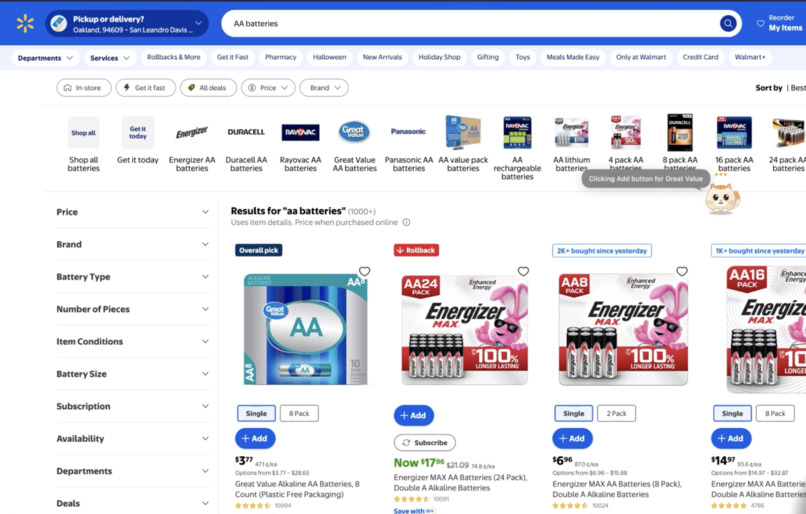This screenshot has width=806, height=514.
Task: Open the Energizer AA batteries brand tile
Action: tap(192, 144)
